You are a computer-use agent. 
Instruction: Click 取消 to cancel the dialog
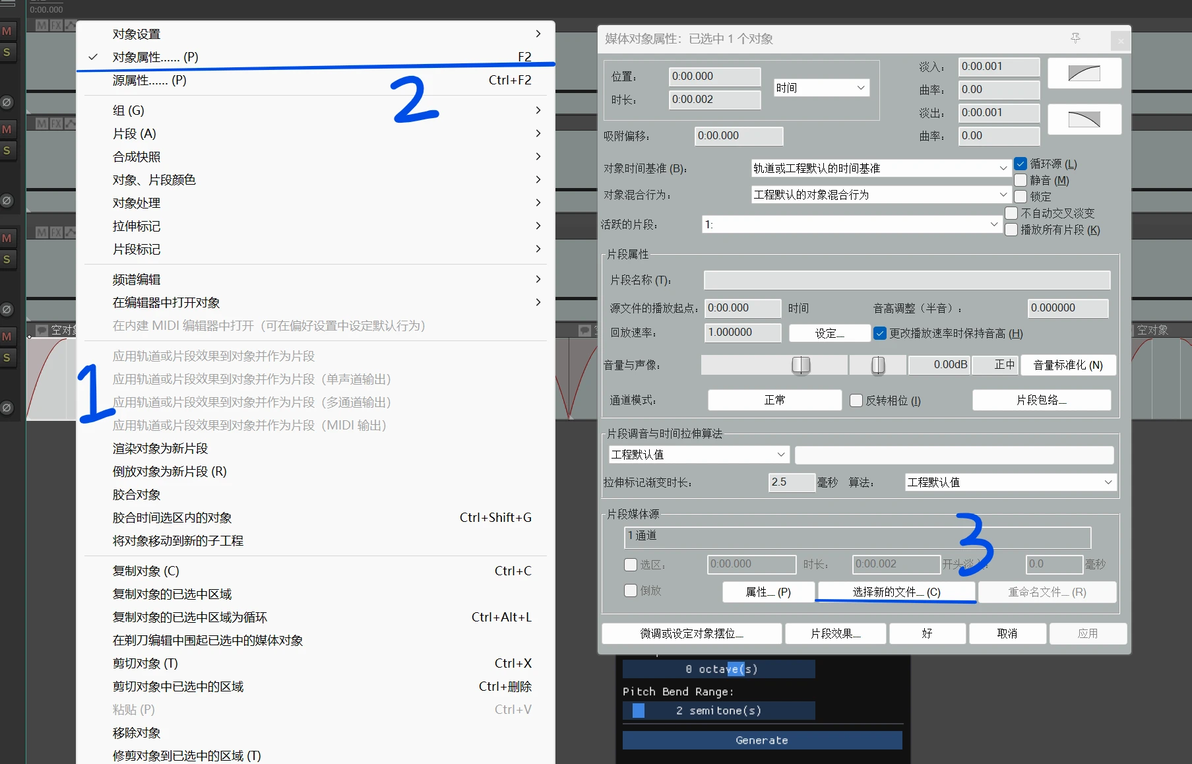pyautogui.click(x=1007, y=633)
